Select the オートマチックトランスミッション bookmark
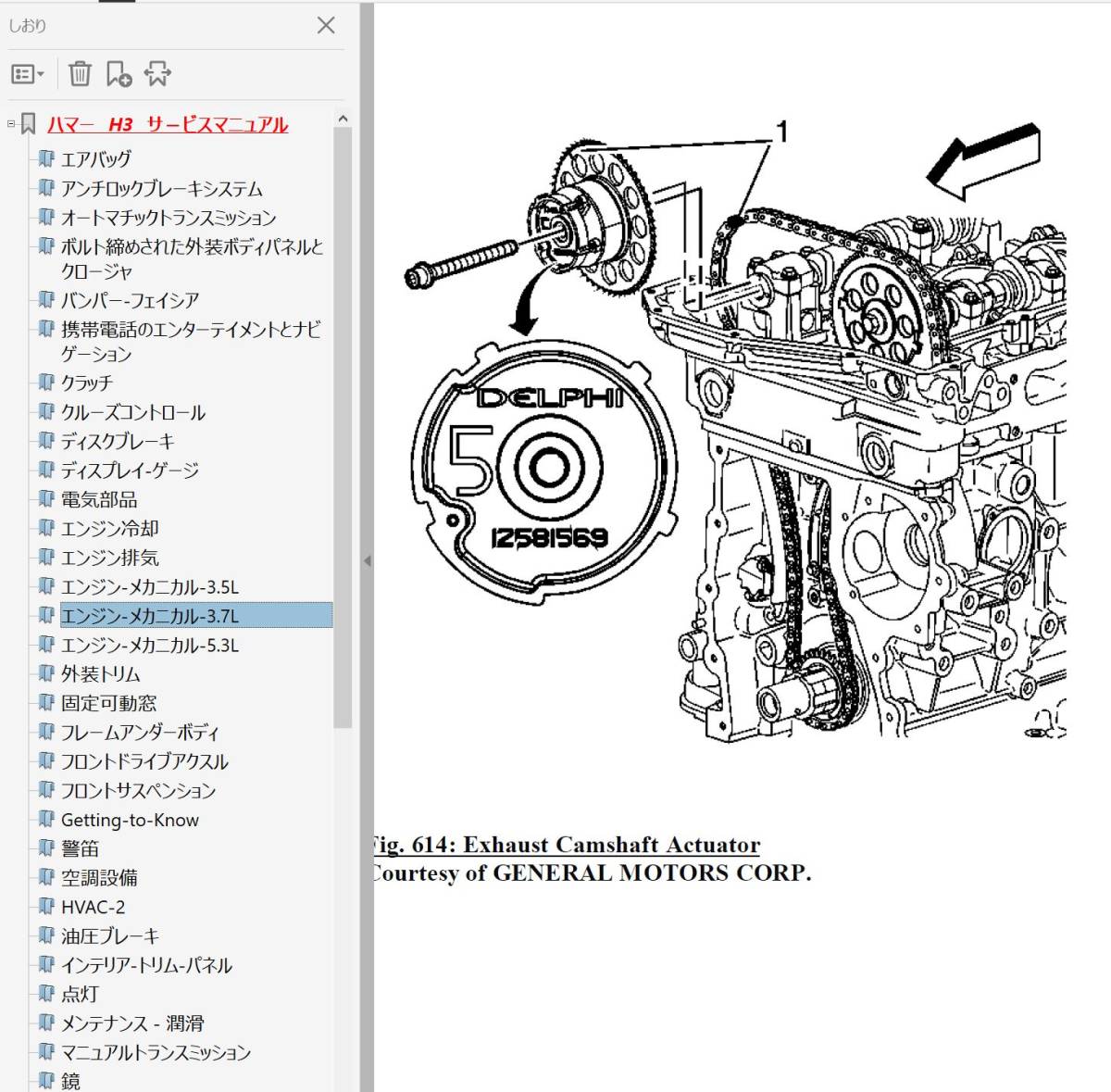This screenshot has height=1092, width=1111. [x=169, y=218]
